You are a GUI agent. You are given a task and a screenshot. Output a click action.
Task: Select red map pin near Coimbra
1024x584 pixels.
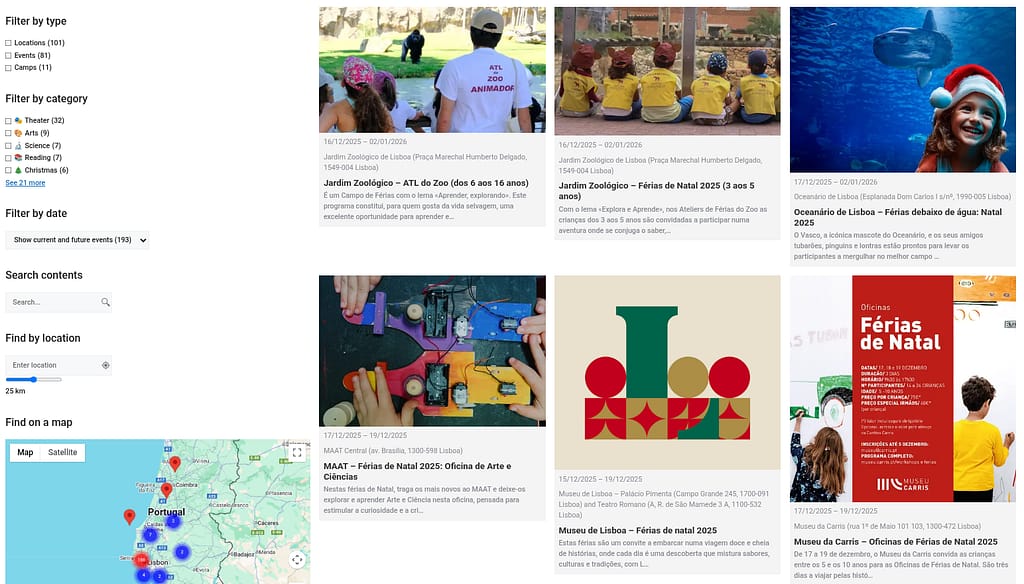click(167, 490)
